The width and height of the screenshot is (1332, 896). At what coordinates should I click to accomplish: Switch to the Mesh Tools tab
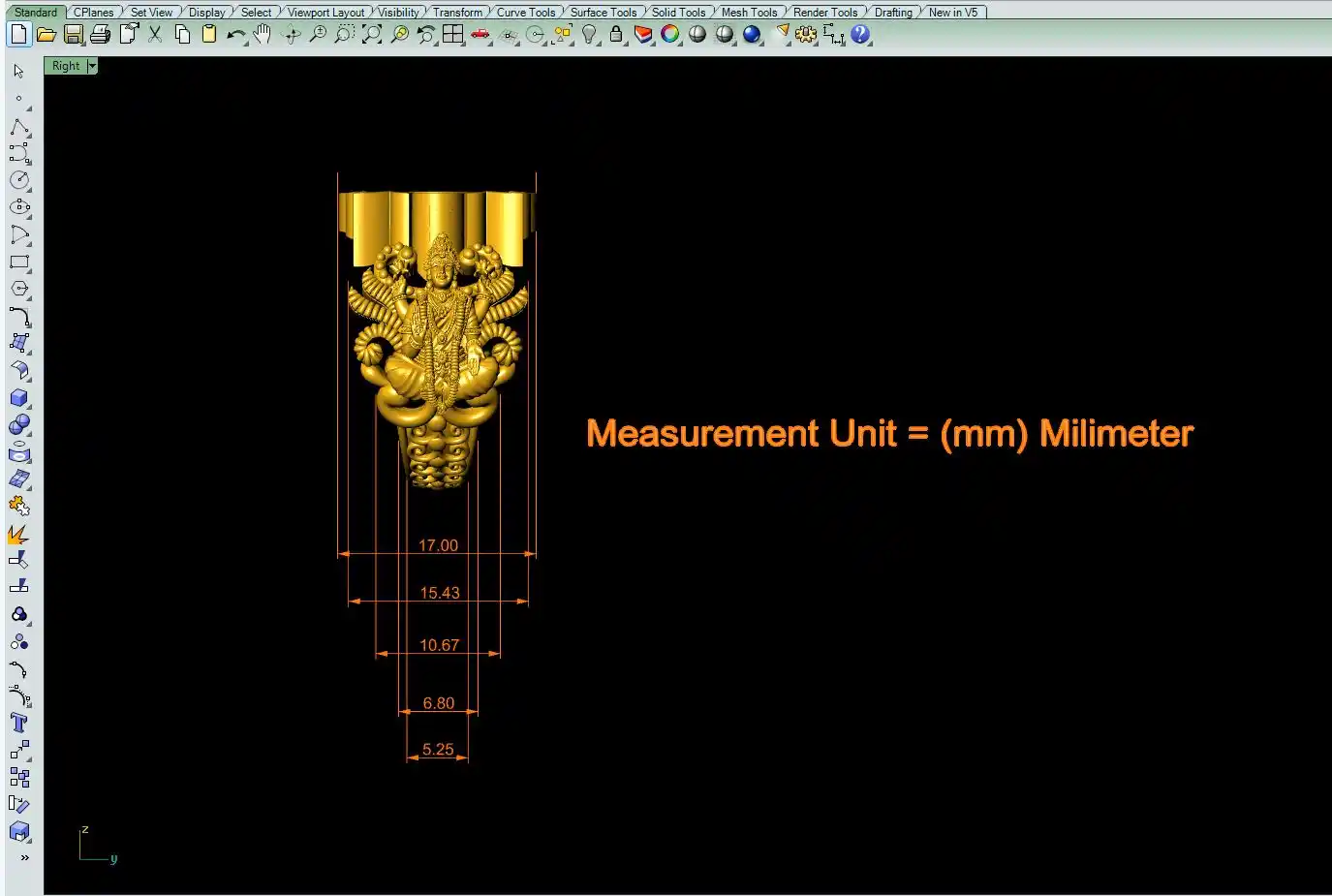[x=749, y=13]
